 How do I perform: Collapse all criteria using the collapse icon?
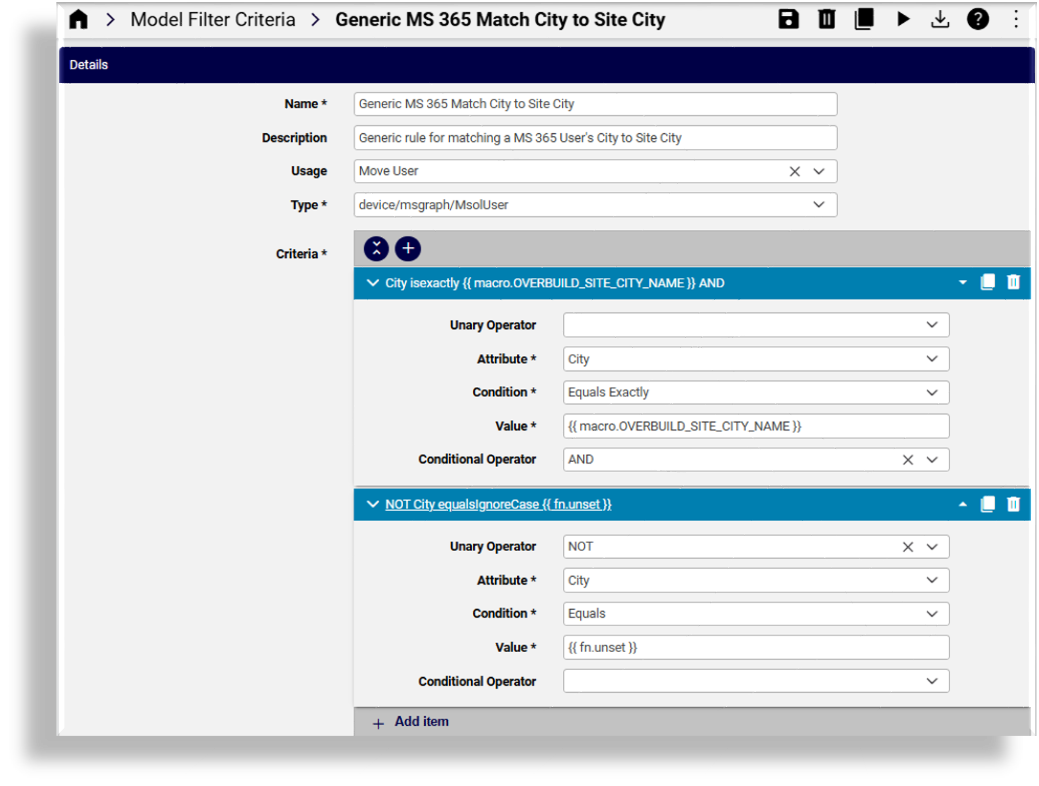376,248
